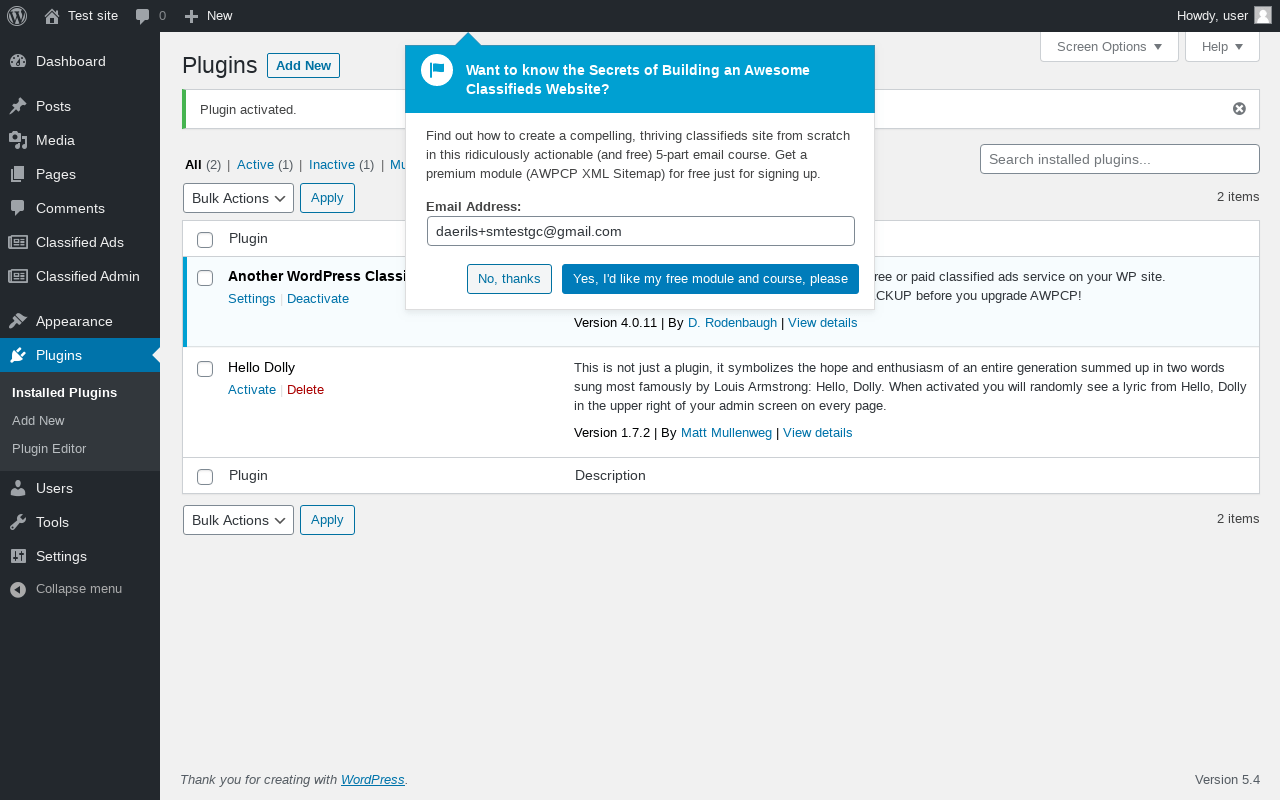Focus the Email Address input field
The height and width of the screenshot is (800, 1280).
pos(641,231)
